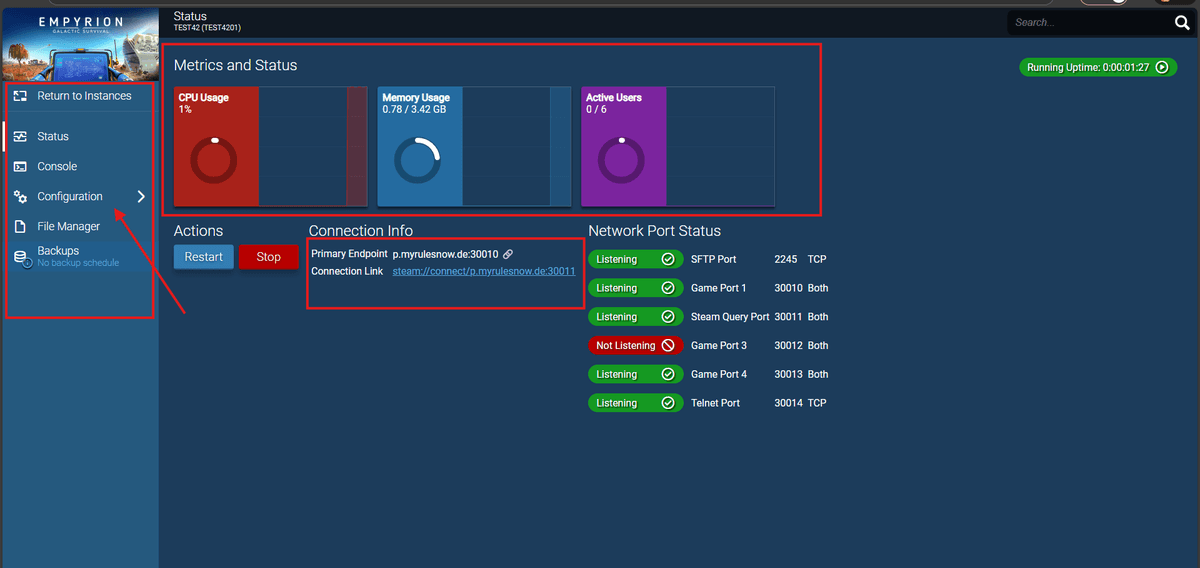
Task: Click the '0.78 / 3.42 GB' memory value
Action: [x=414, y=109]
